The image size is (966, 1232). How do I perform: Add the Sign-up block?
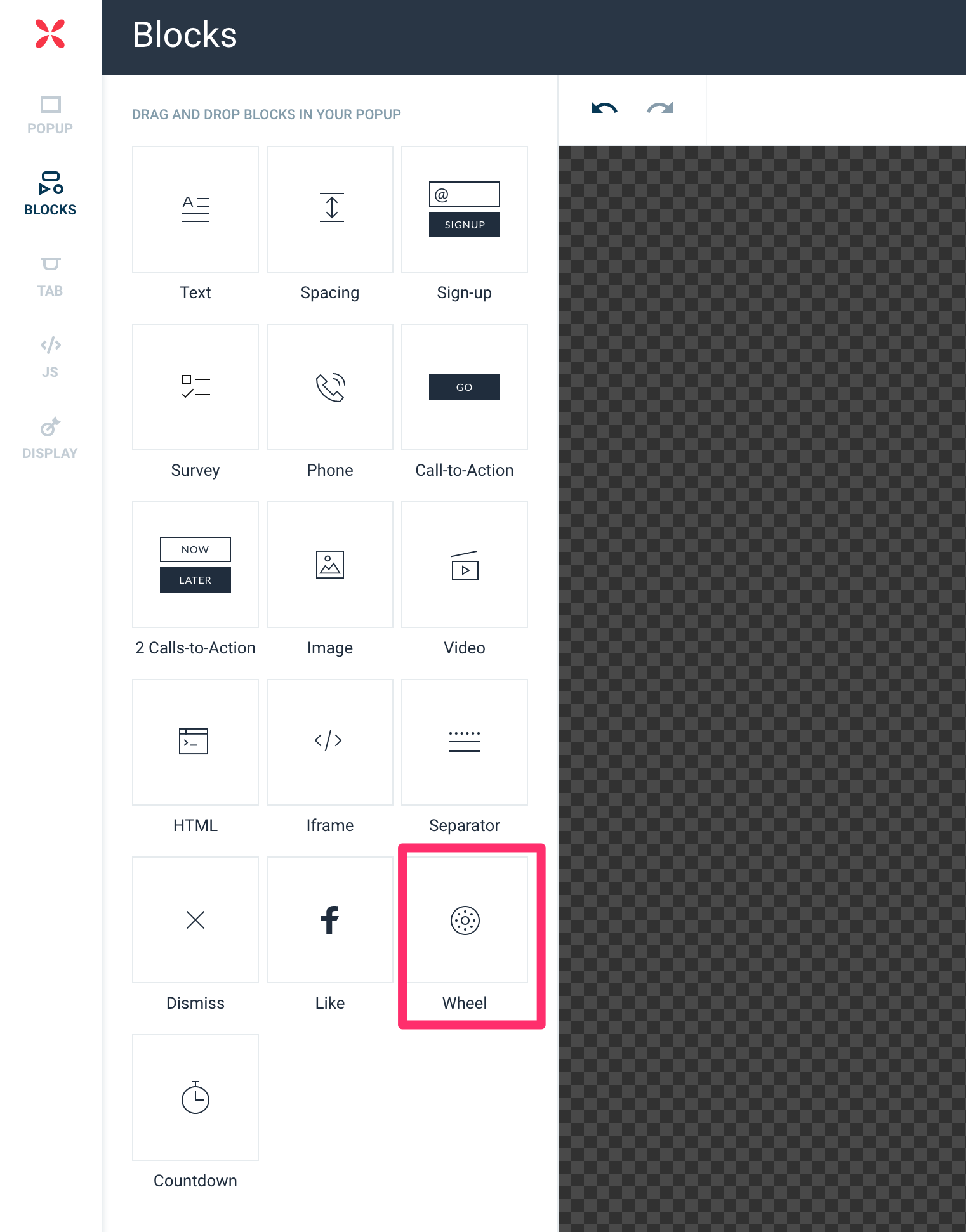pos(465,209)
